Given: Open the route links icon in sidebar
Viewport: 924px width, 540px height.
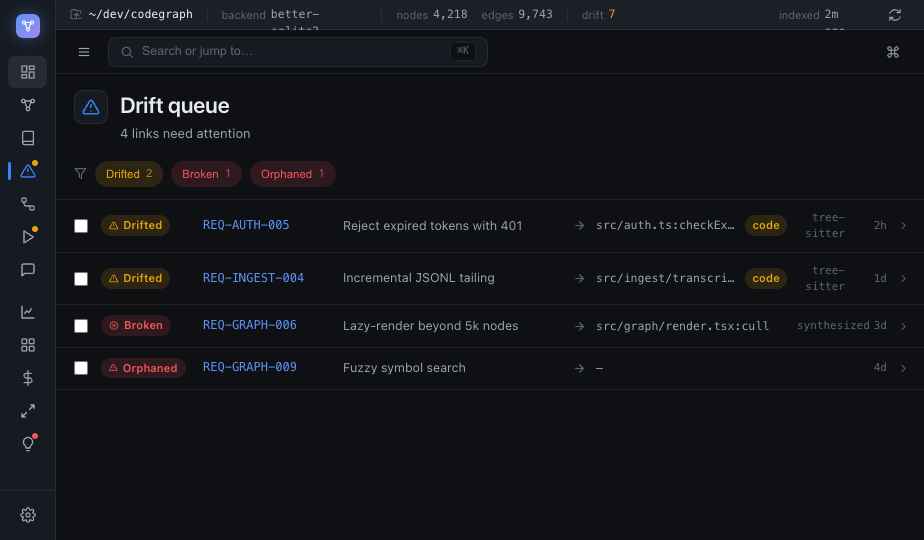Looking at the screenshot, I should click(28, 204).
